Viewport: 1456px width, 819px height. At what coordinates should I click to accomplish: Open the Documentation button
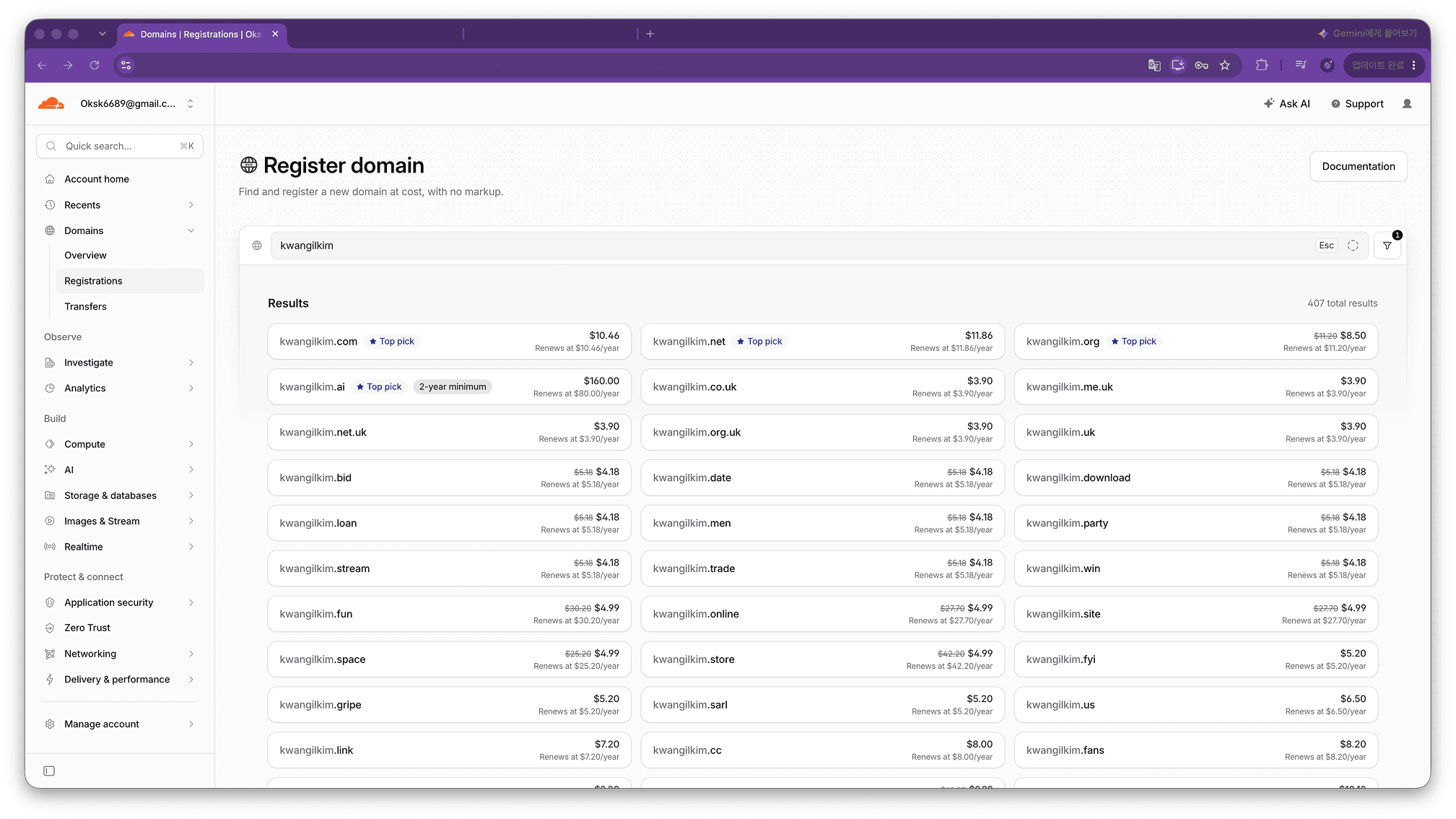pos(1358,166)
